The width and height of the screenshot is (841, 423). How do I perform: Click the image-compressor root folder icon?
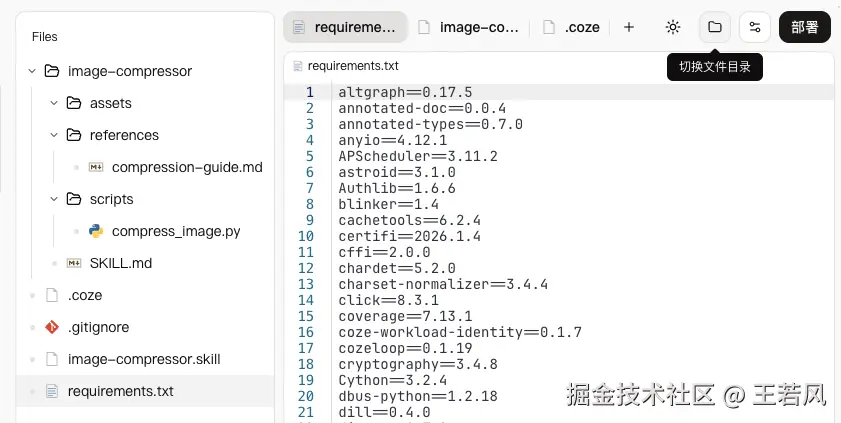coord(51,71)
